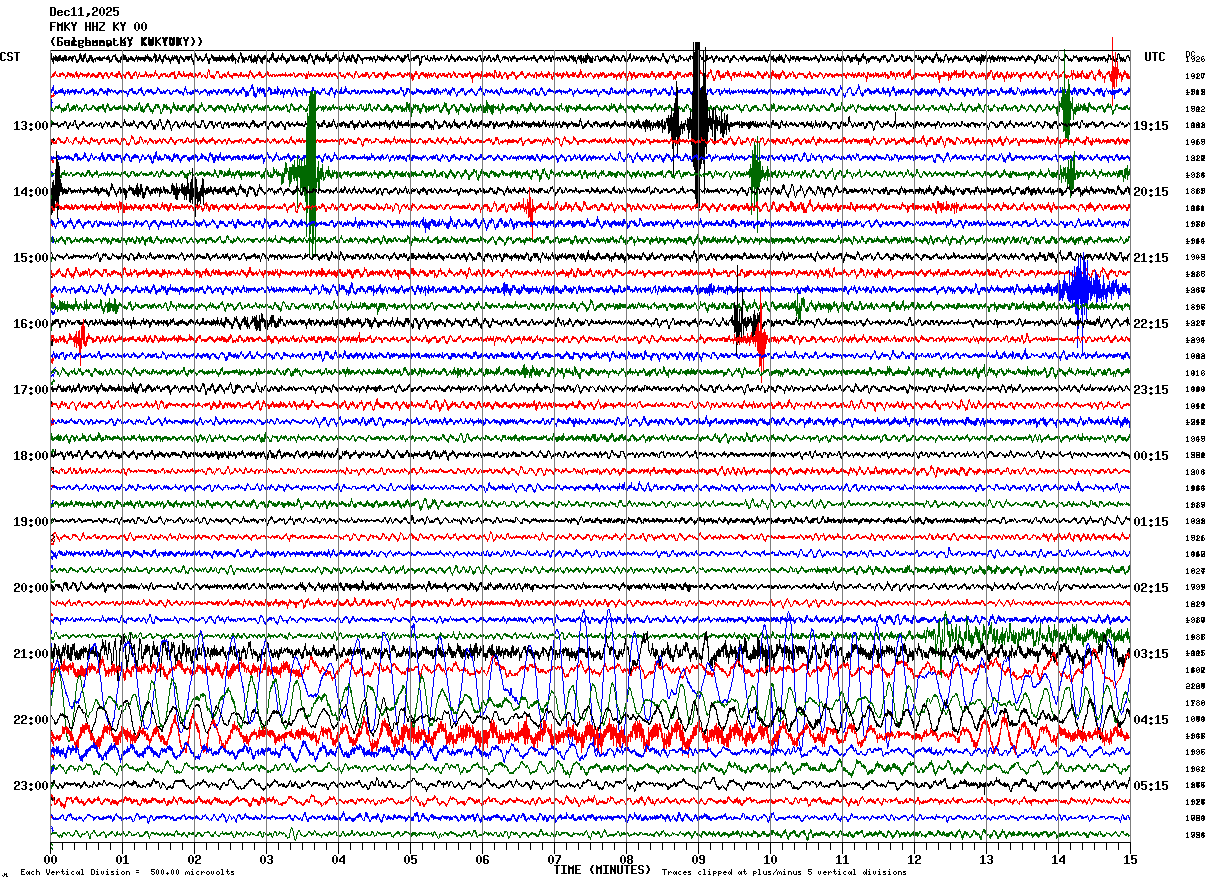
Task: Click the CST timezone label
Action: click(10, 57)
